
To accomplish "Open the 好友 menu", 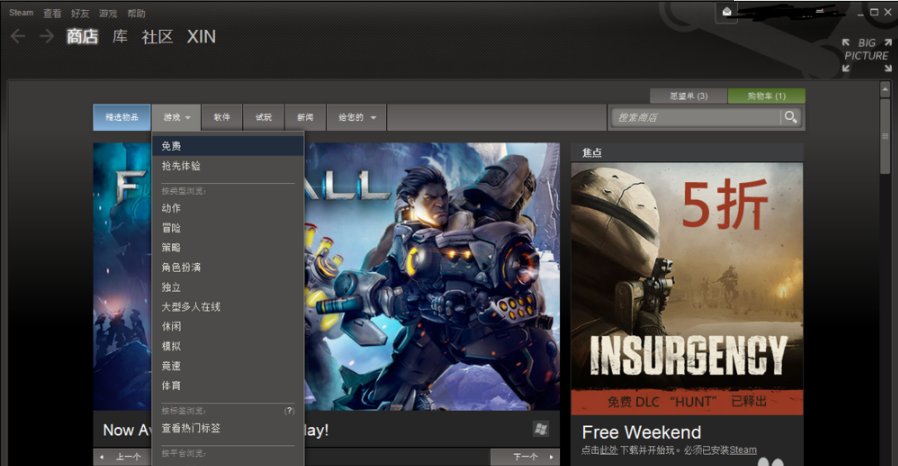I will [x=80, y=13].
